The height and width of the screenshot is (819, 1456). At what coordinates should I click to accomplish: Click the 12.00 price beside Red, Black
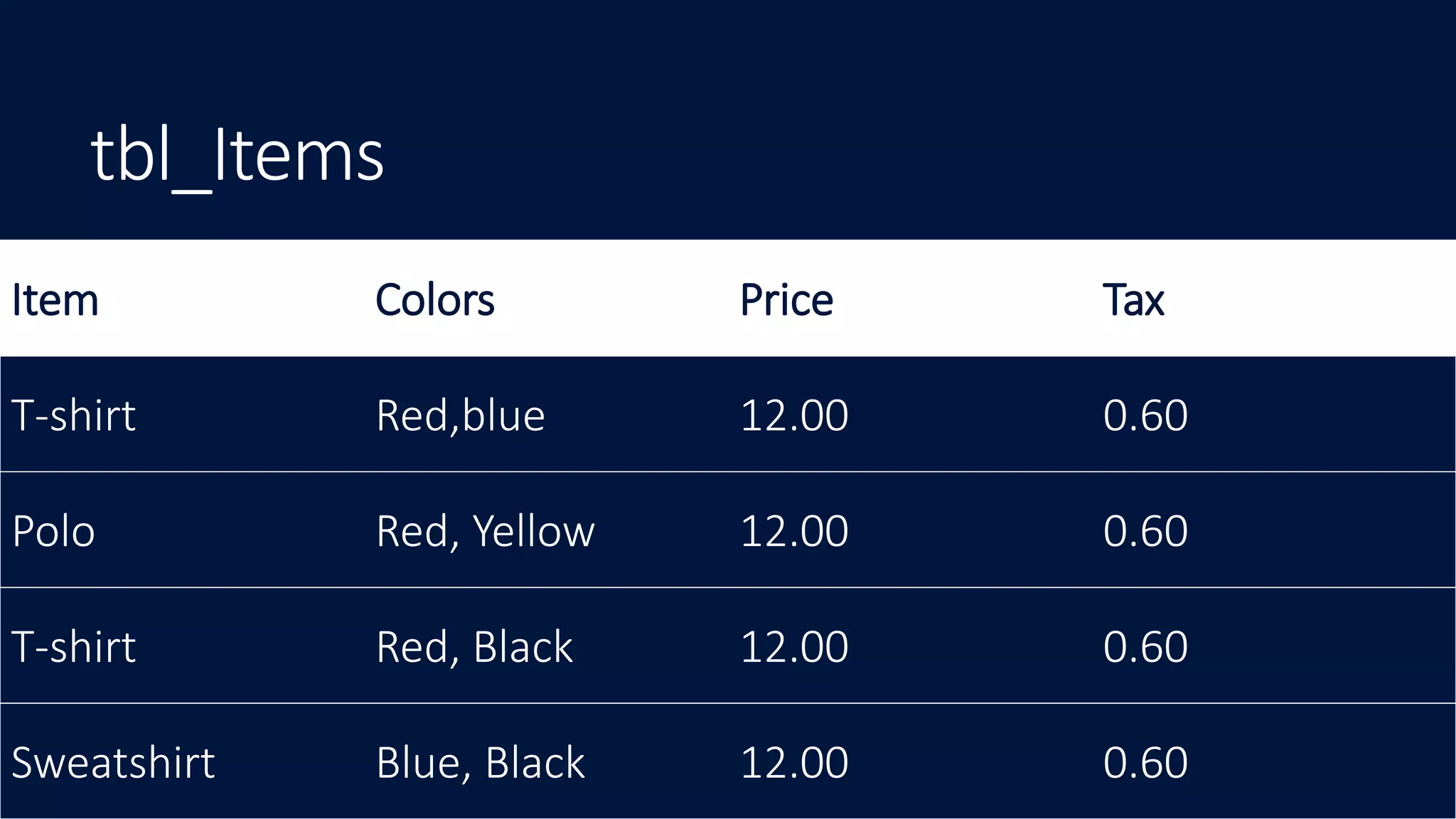pos(794,647)
